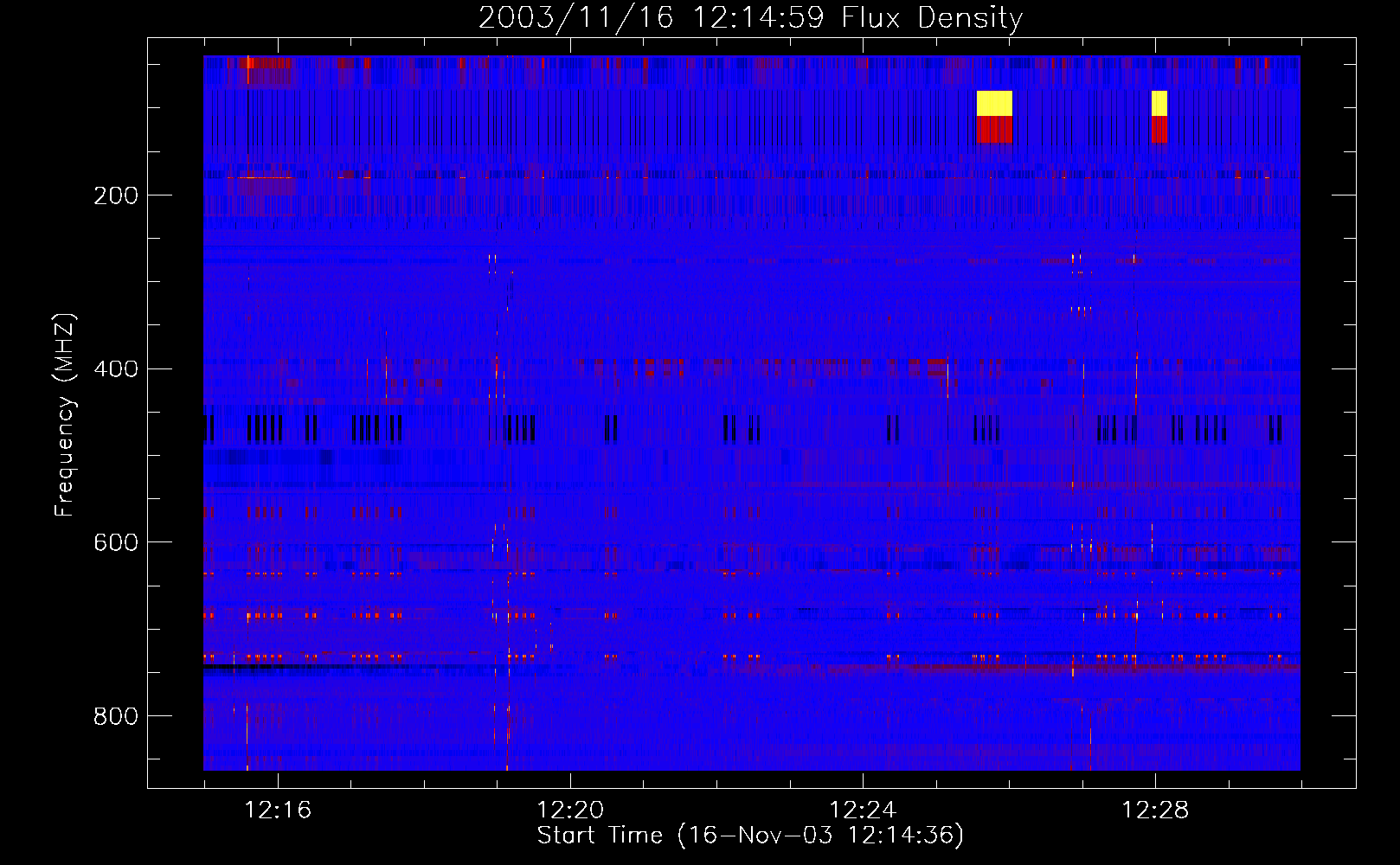This screenshot has height=865, width=1400.
Task: Click the 400 frequency tick label
Action: point(116,368)
